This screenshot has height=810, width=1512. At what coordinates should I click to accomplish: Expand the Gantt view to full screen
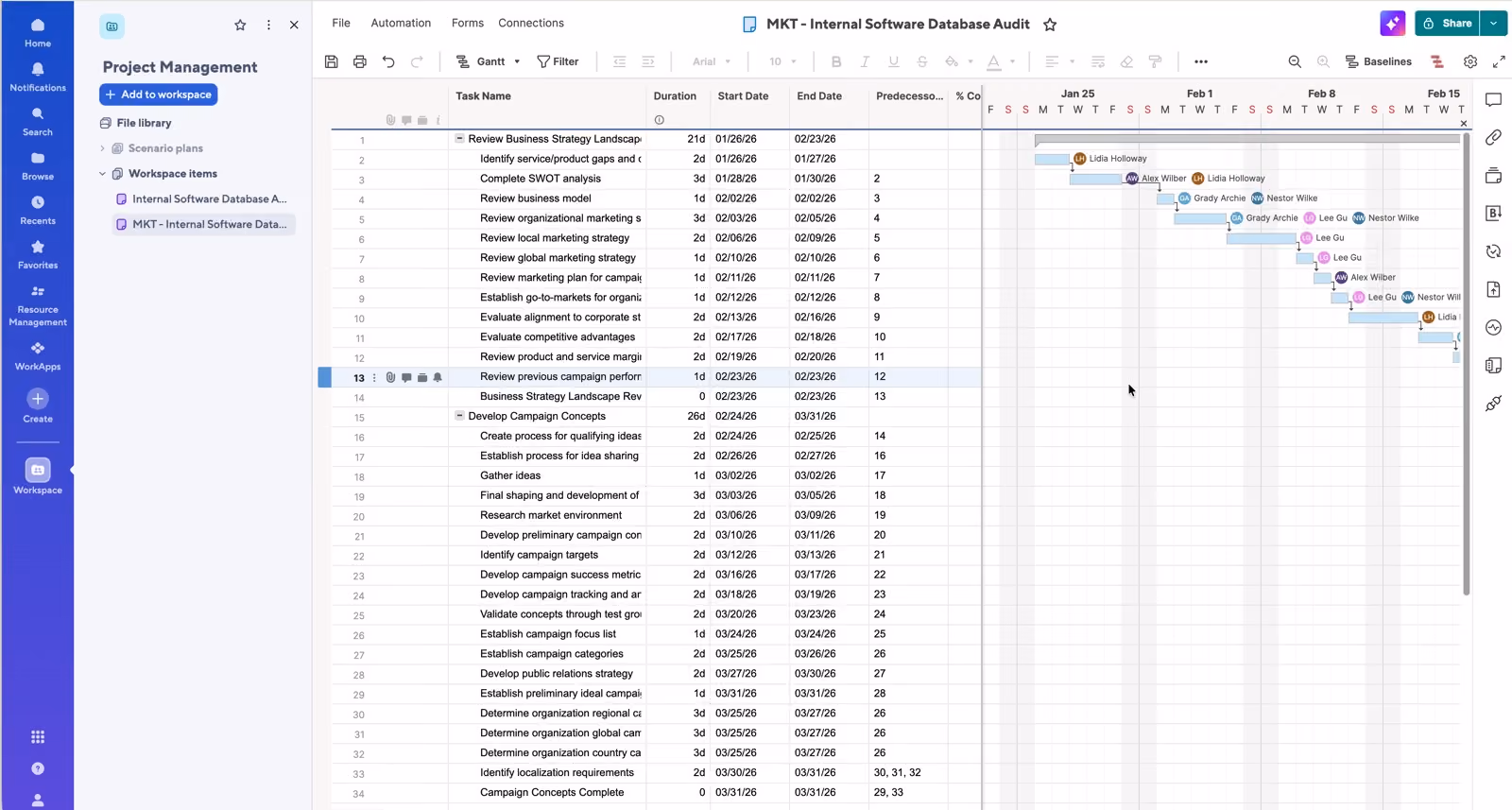tap(1499, 61)
